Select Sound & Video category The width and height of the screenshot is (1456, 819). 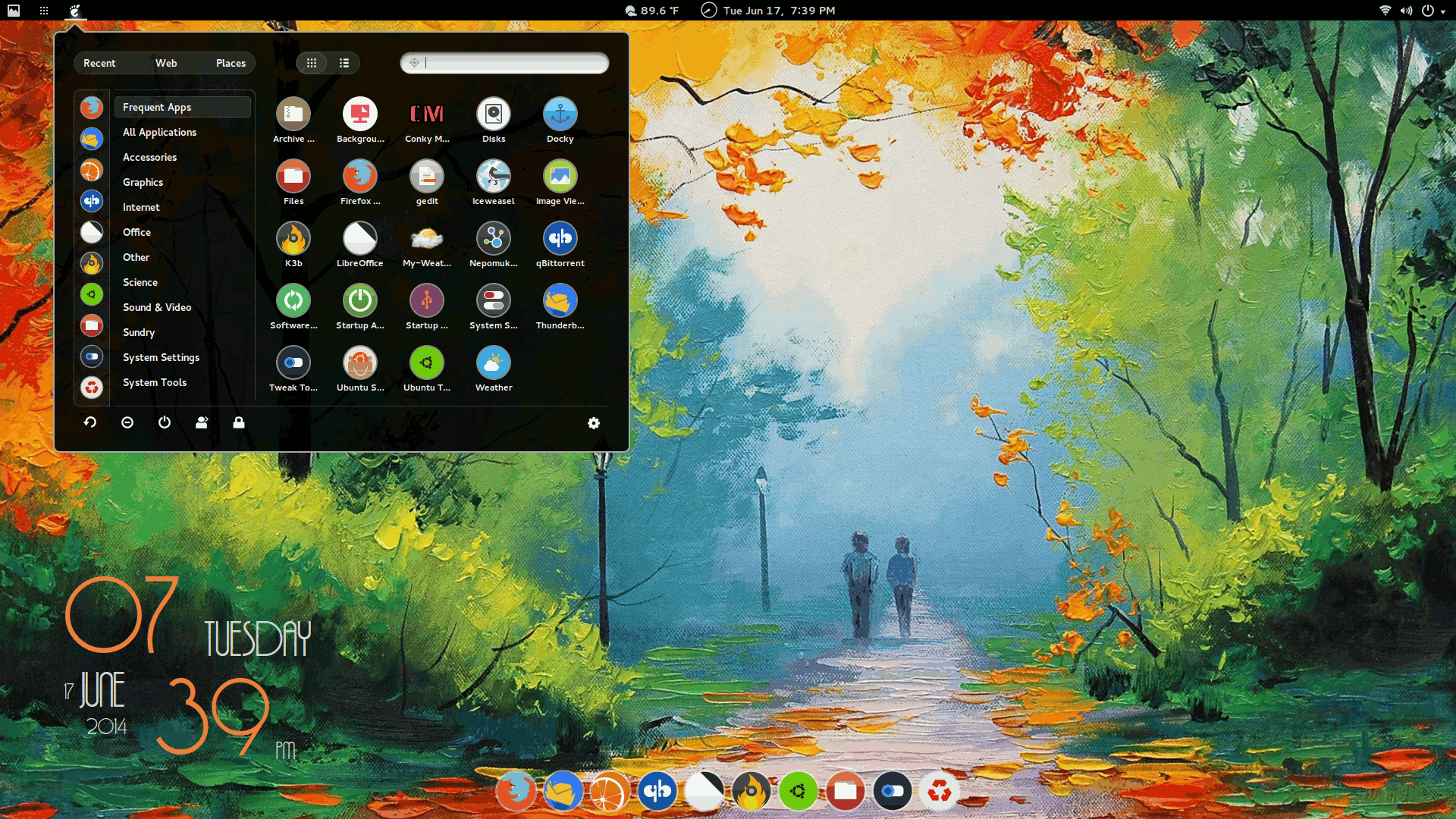183,307
